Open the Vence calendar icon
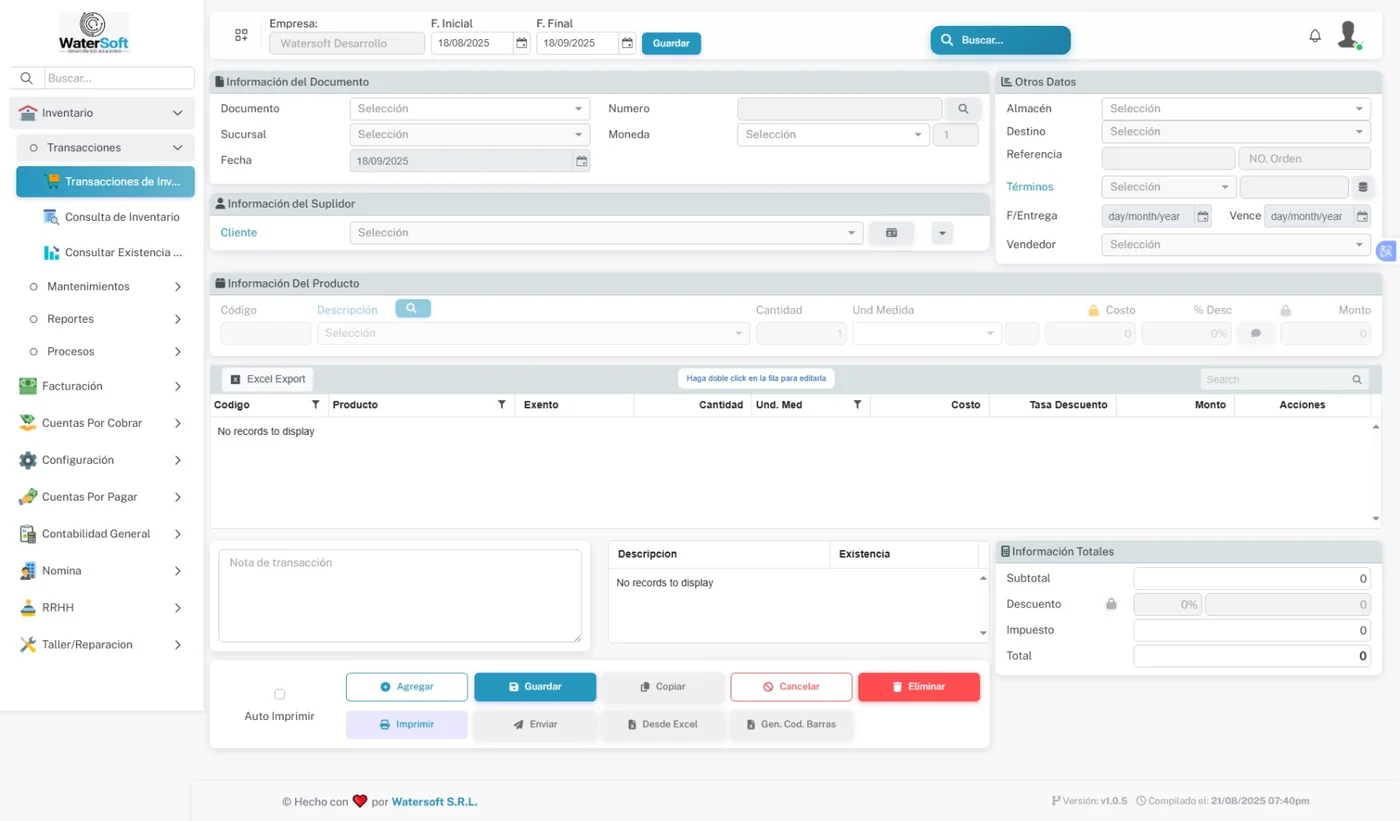Screen dimensions: 1400x821 point(1362,216)
